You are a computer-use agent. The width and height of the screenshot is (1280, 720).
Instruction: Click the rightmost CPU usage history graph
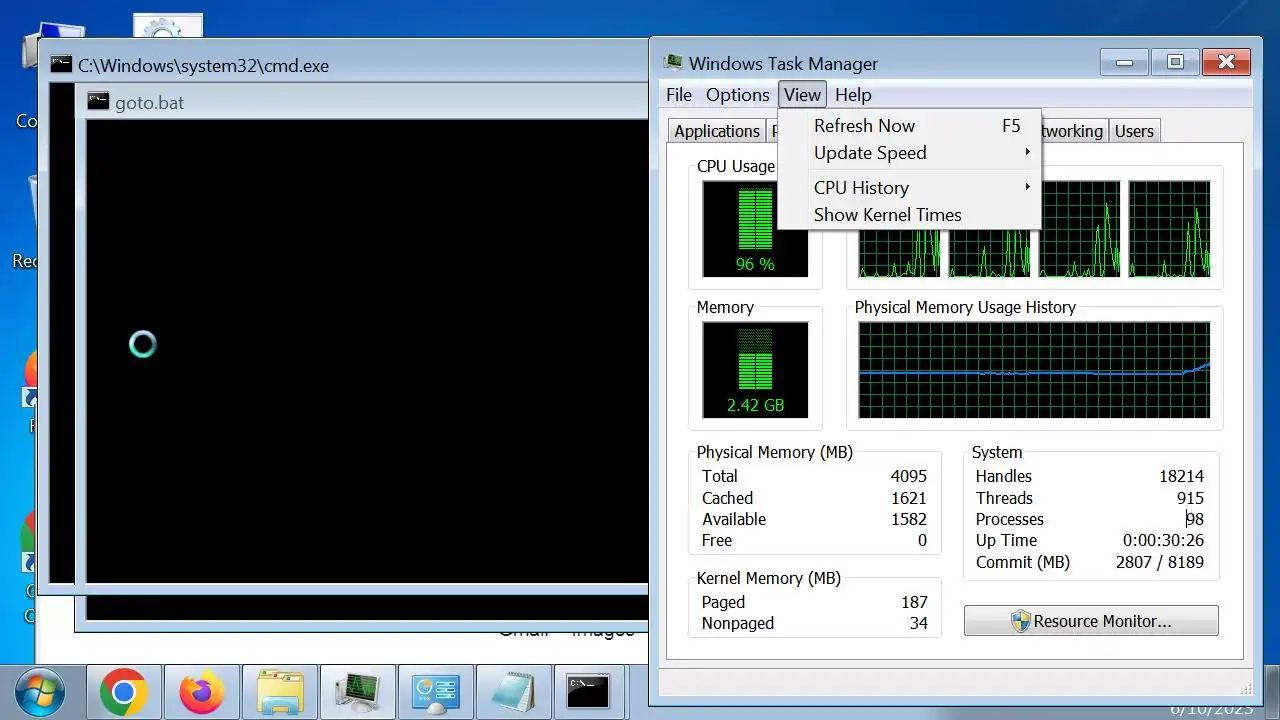[x=1169, y=229]
